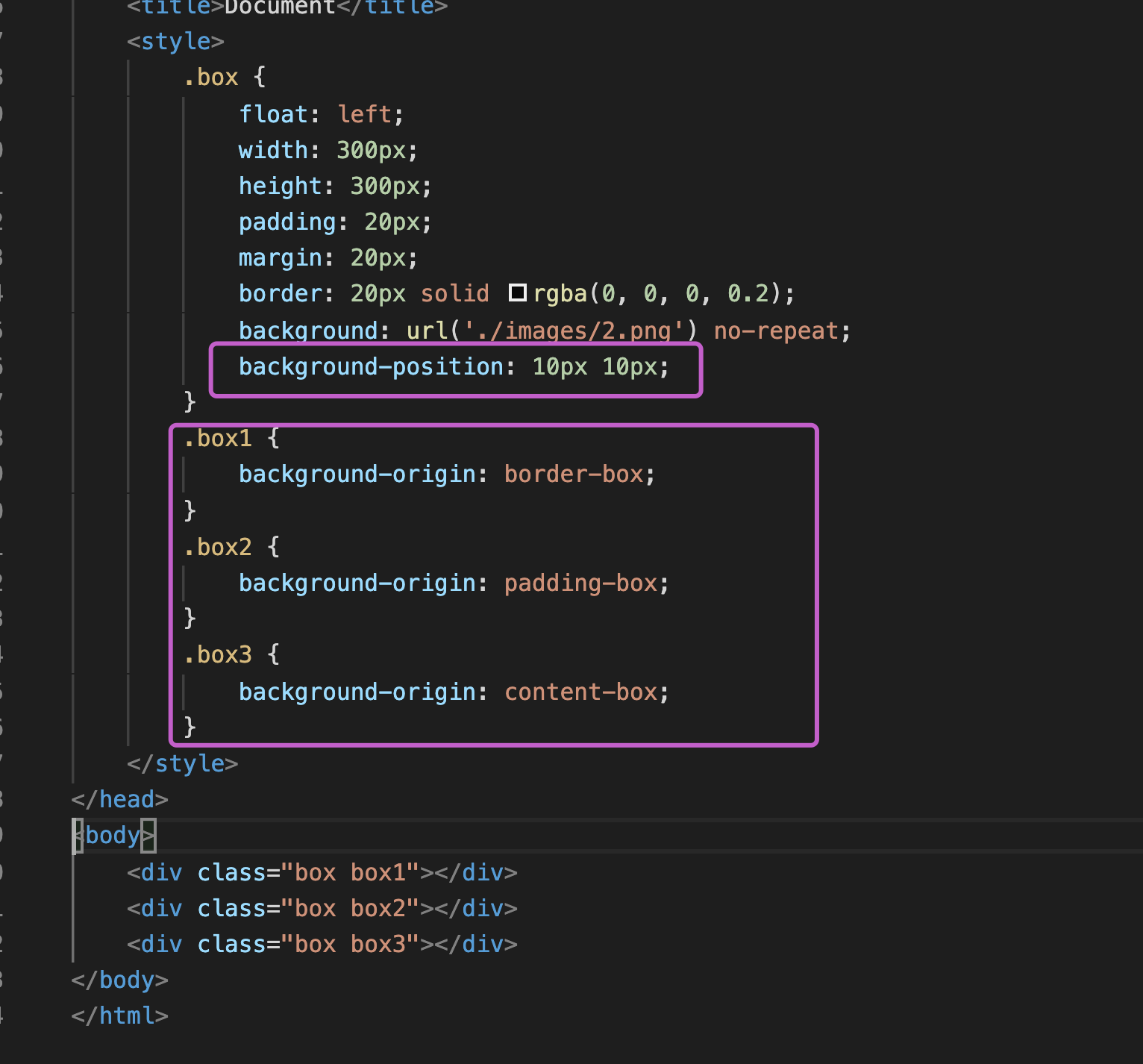Image resolution: width=1143 pixels, height=1064 pixels.
Task: Click the rgba color swatch in border line
Action: (518, 292)
